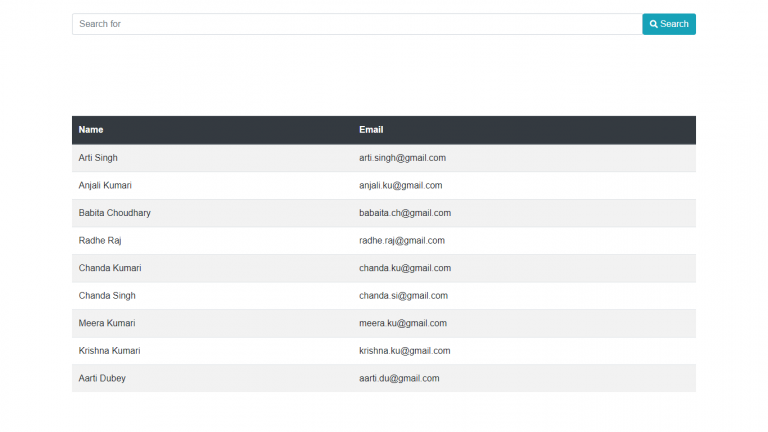Focus the 'Search for' input field

coord(356,24)
